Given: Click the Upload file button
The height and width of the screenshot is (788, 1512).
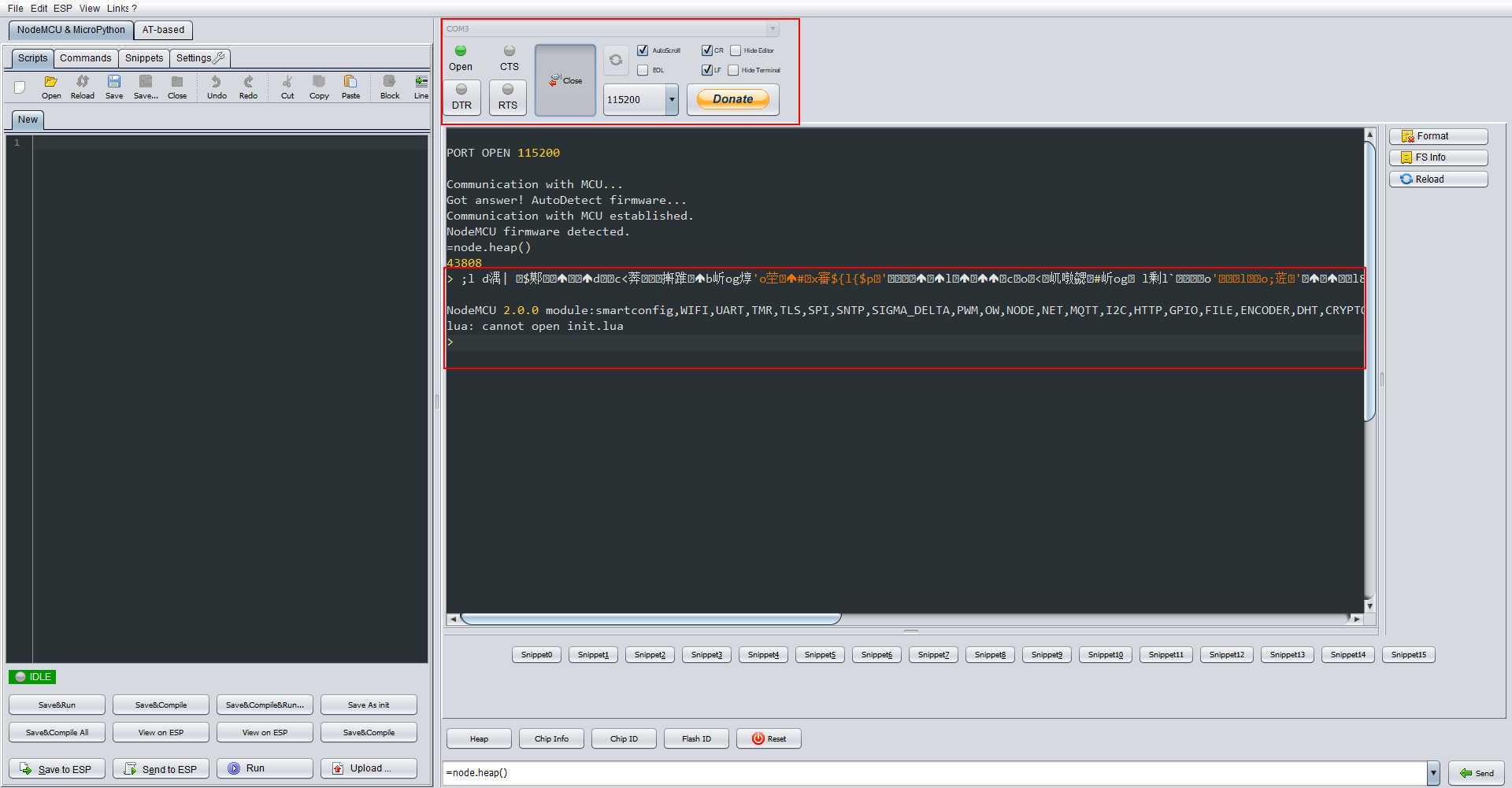Looking at the screenshot, I should [369, 768].
